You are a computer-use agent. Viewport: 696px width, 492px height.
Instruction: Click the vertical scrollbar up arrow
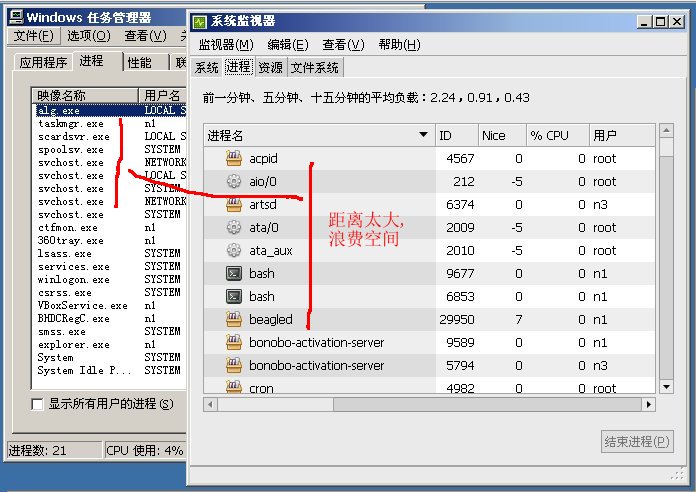coord(666,131)
